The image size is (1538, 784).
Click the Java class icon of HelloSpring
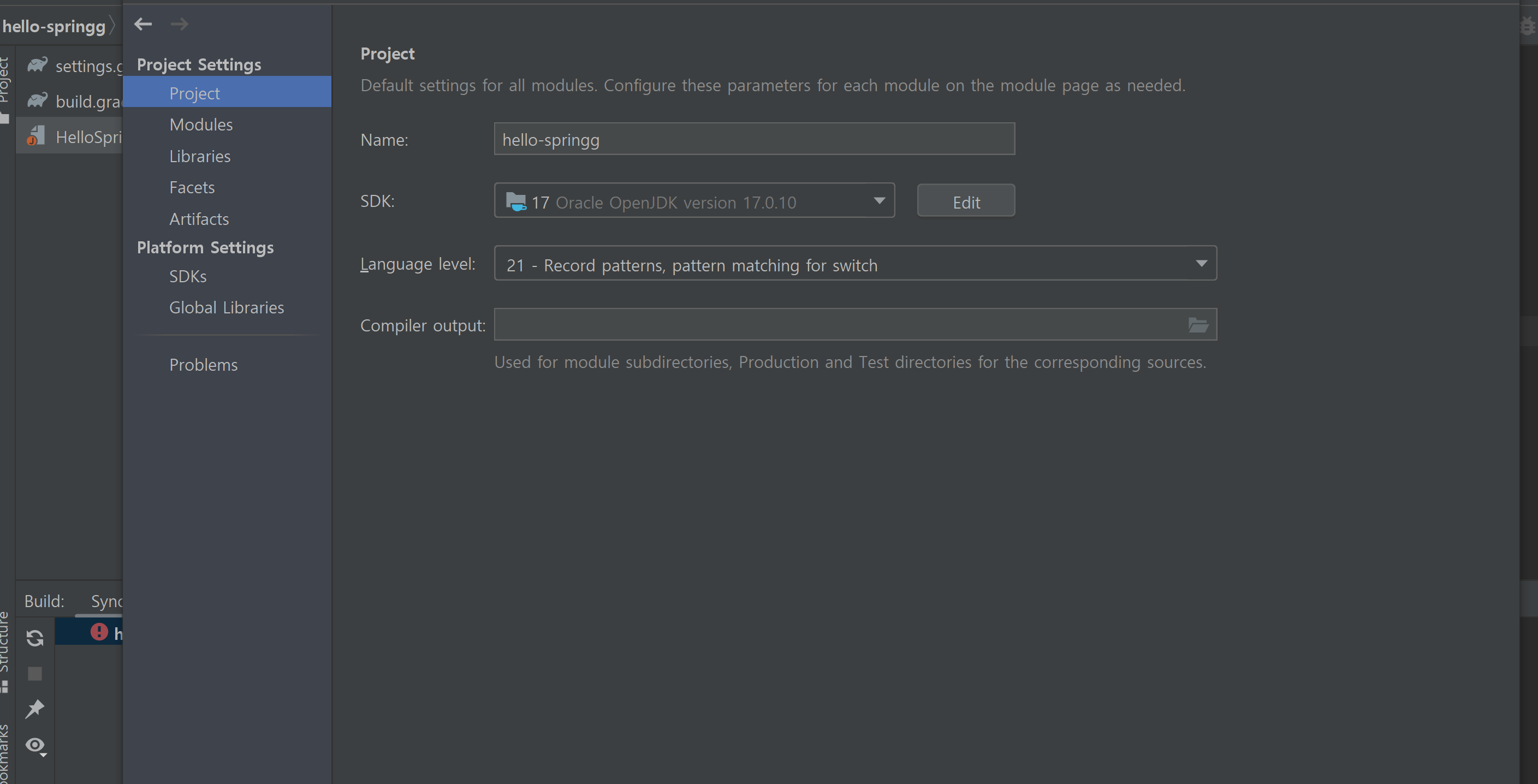coord(36,135)
